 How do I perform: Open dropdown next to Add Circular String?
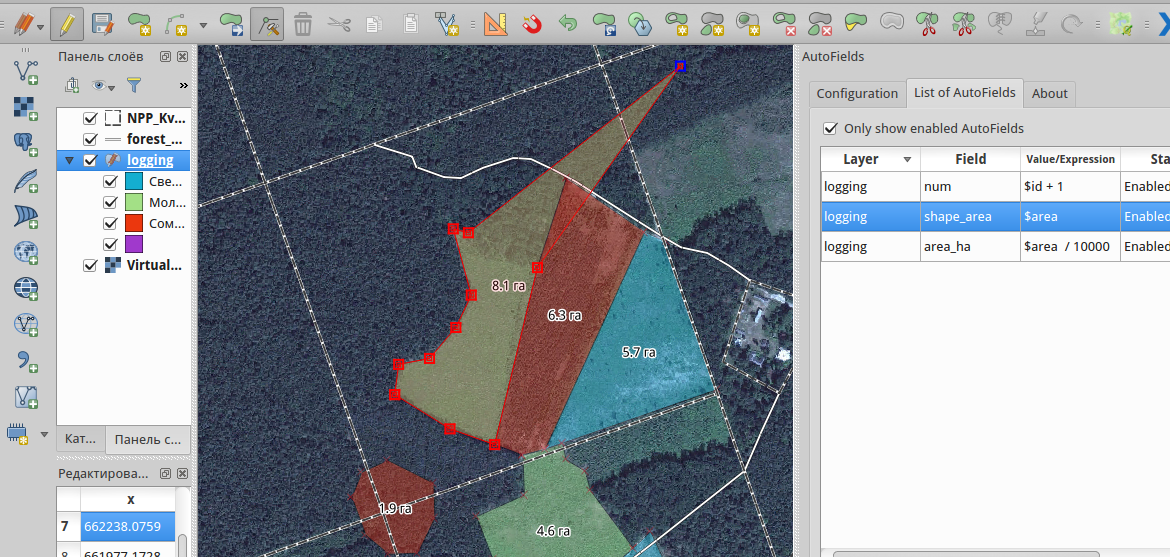[204, 26]
